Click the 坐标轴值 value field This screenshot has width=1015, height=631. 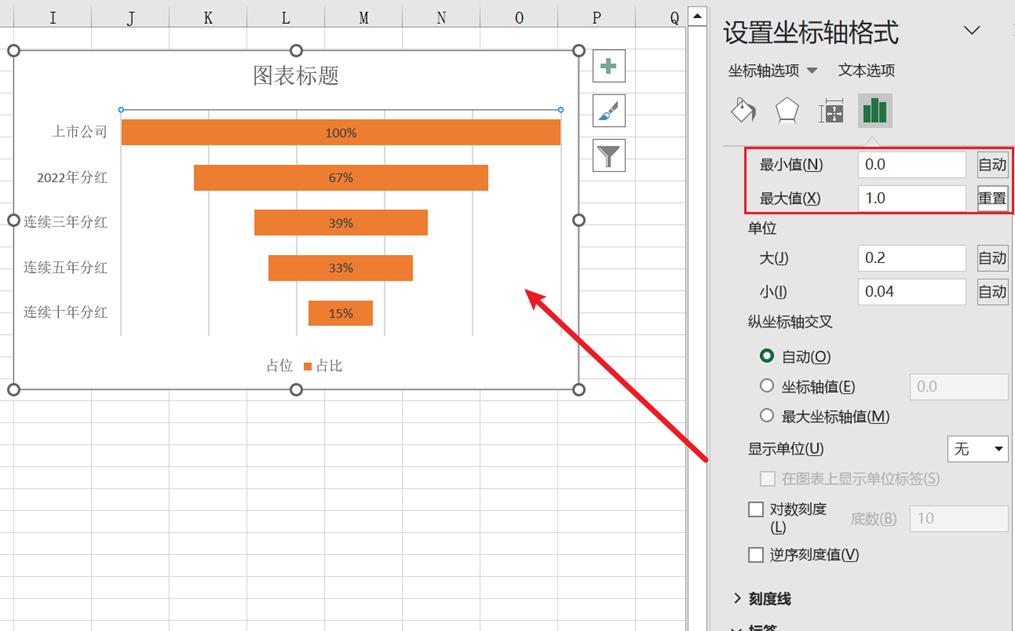coord(959,386)
